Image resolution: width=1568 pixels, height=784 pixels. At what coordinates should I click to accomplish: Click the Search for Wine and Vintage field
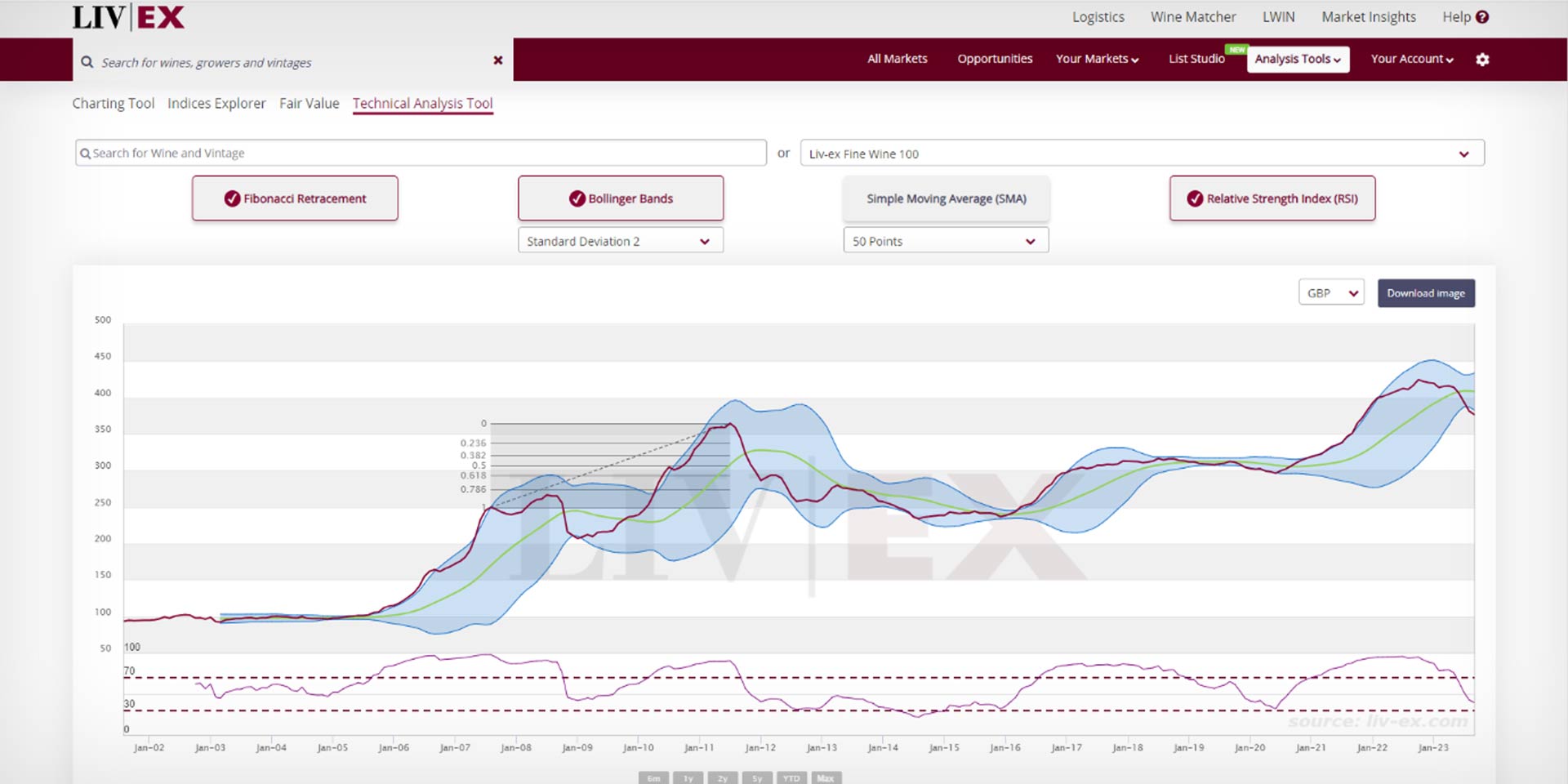[x=421, y=153]
